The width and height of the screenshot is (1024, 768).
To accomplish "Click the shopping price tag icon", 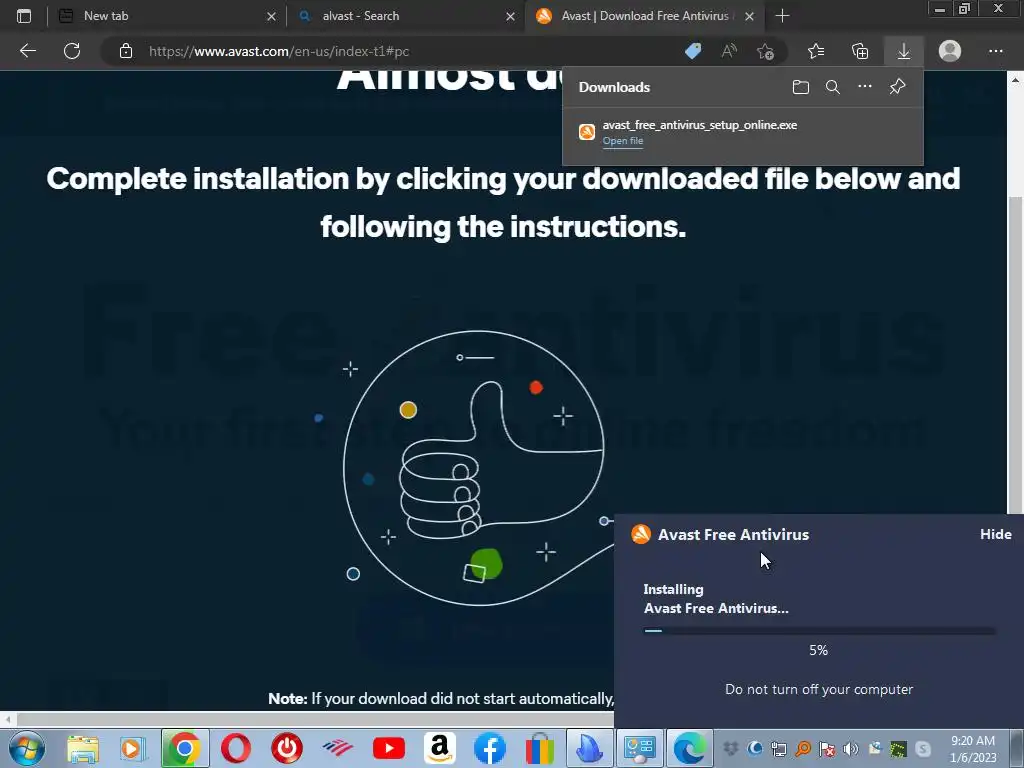I will tap(693, 51).
